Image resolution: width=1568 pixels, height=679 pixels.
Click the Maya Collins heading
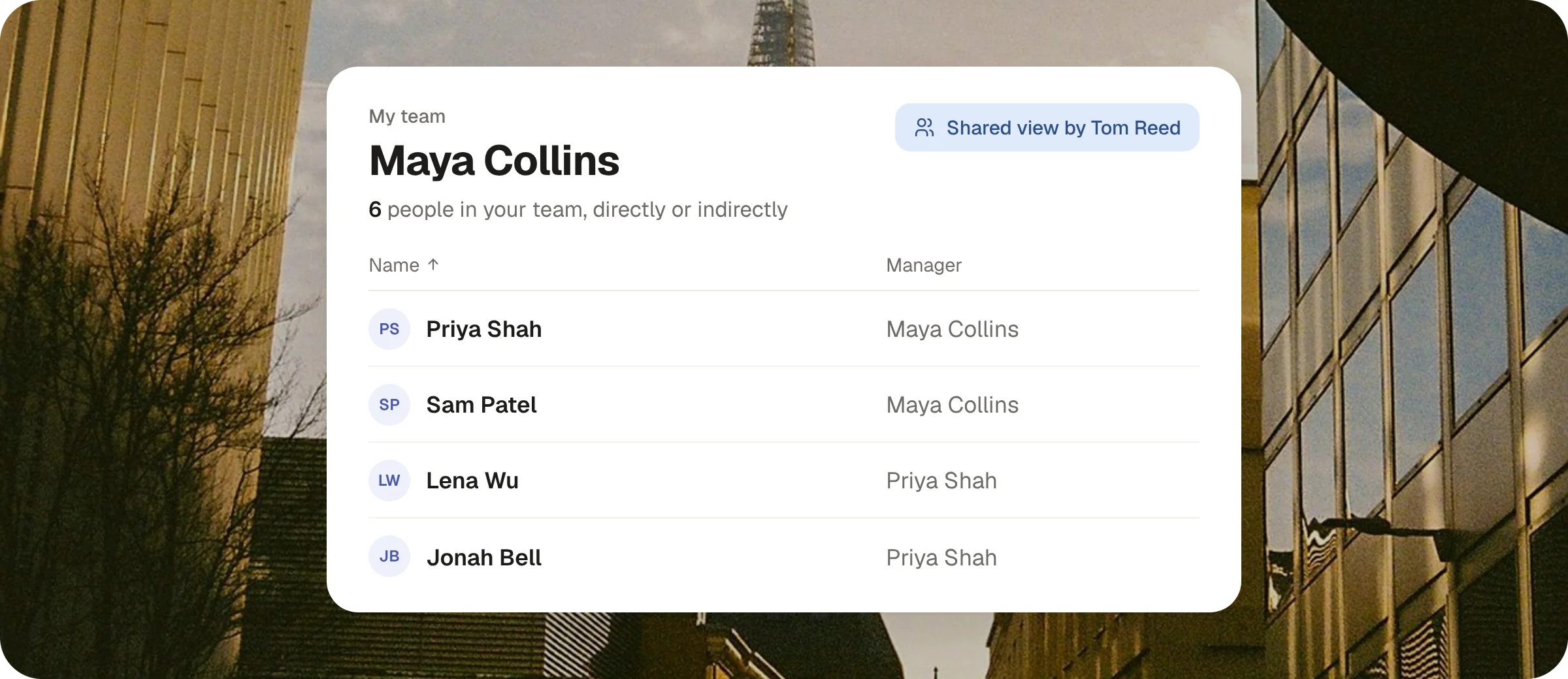494,161
